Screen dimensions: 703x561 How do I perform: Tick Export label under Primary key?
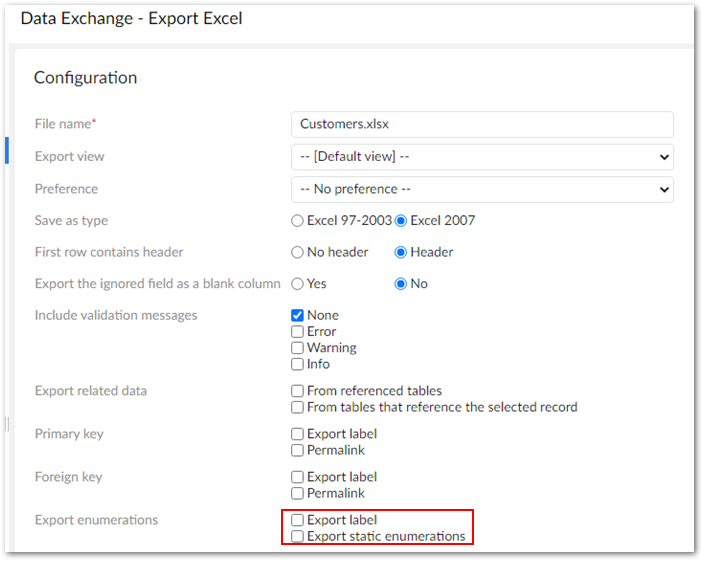click(x=298, y=434)
